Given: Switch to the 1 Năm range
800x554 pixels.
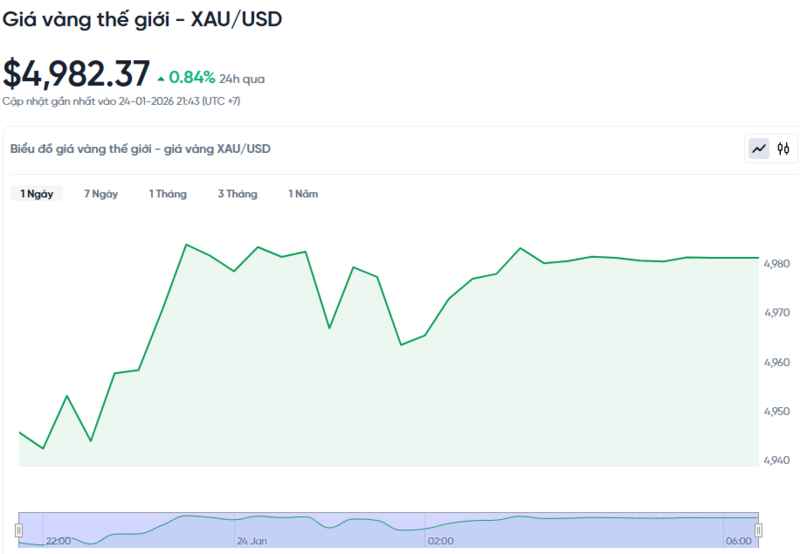Looking at the screenshot, I should point(303,194).
